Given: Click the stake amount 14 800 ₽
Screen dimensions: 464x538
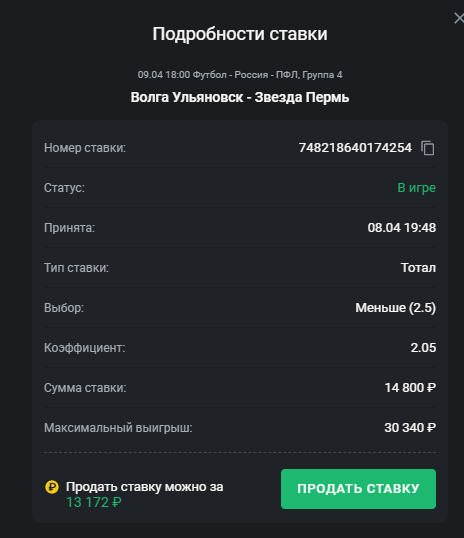Looking at the screenshot, I should coord(410,388).
